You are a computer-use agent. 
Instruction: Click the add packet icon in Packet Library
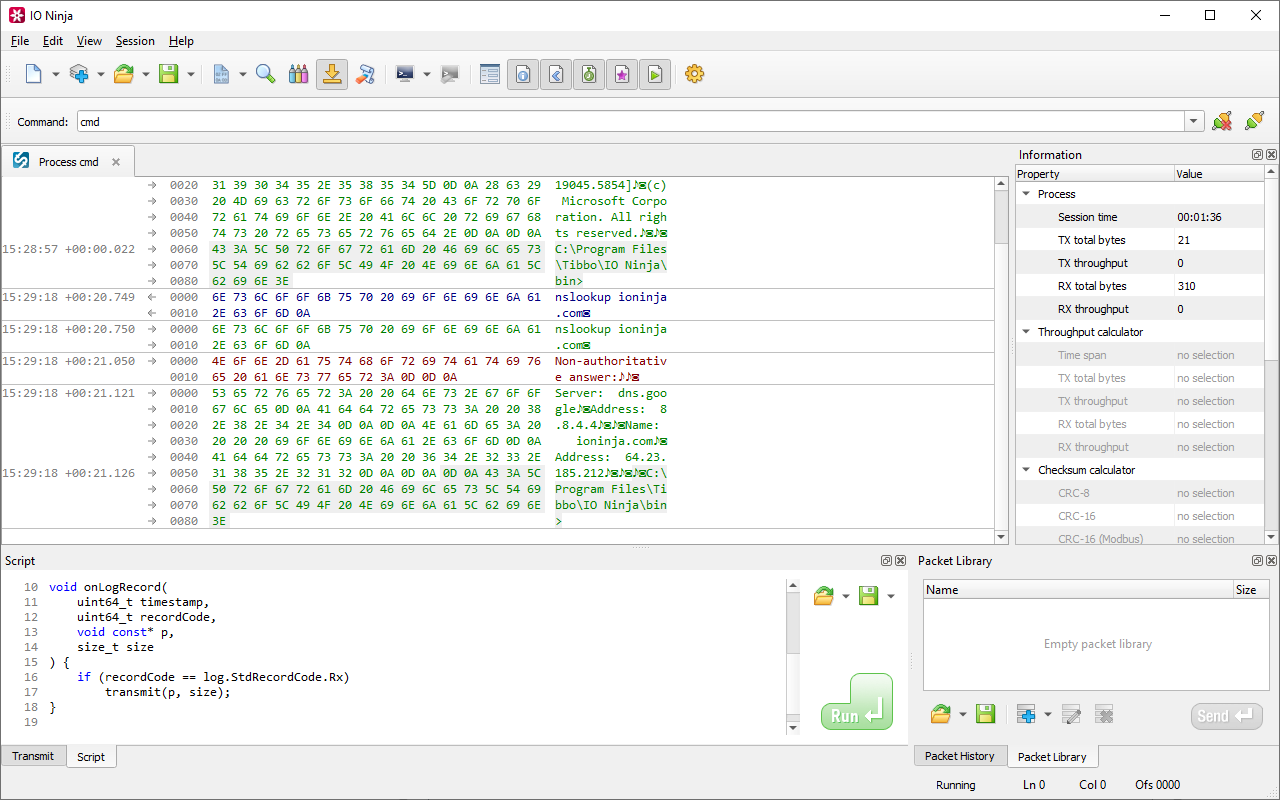click(x=1026, y=714)
